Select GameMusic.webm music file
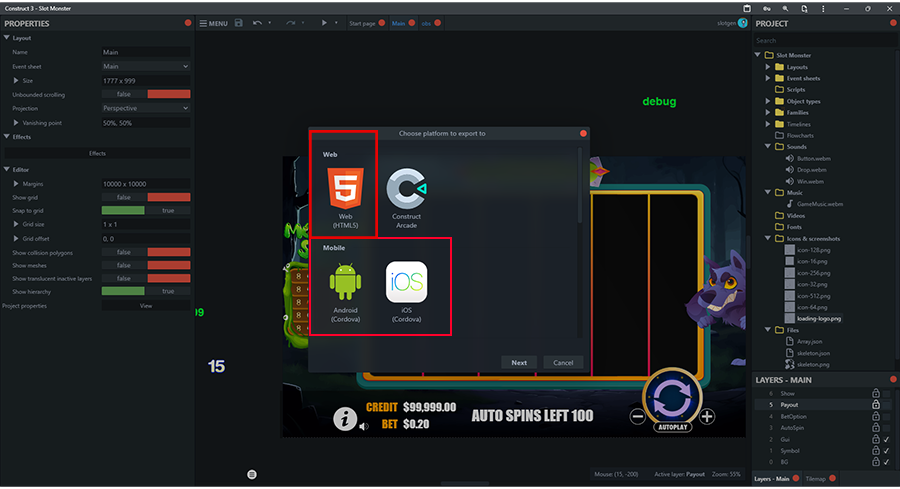Viewport: 900px width, 489px height. click(820, 204)
